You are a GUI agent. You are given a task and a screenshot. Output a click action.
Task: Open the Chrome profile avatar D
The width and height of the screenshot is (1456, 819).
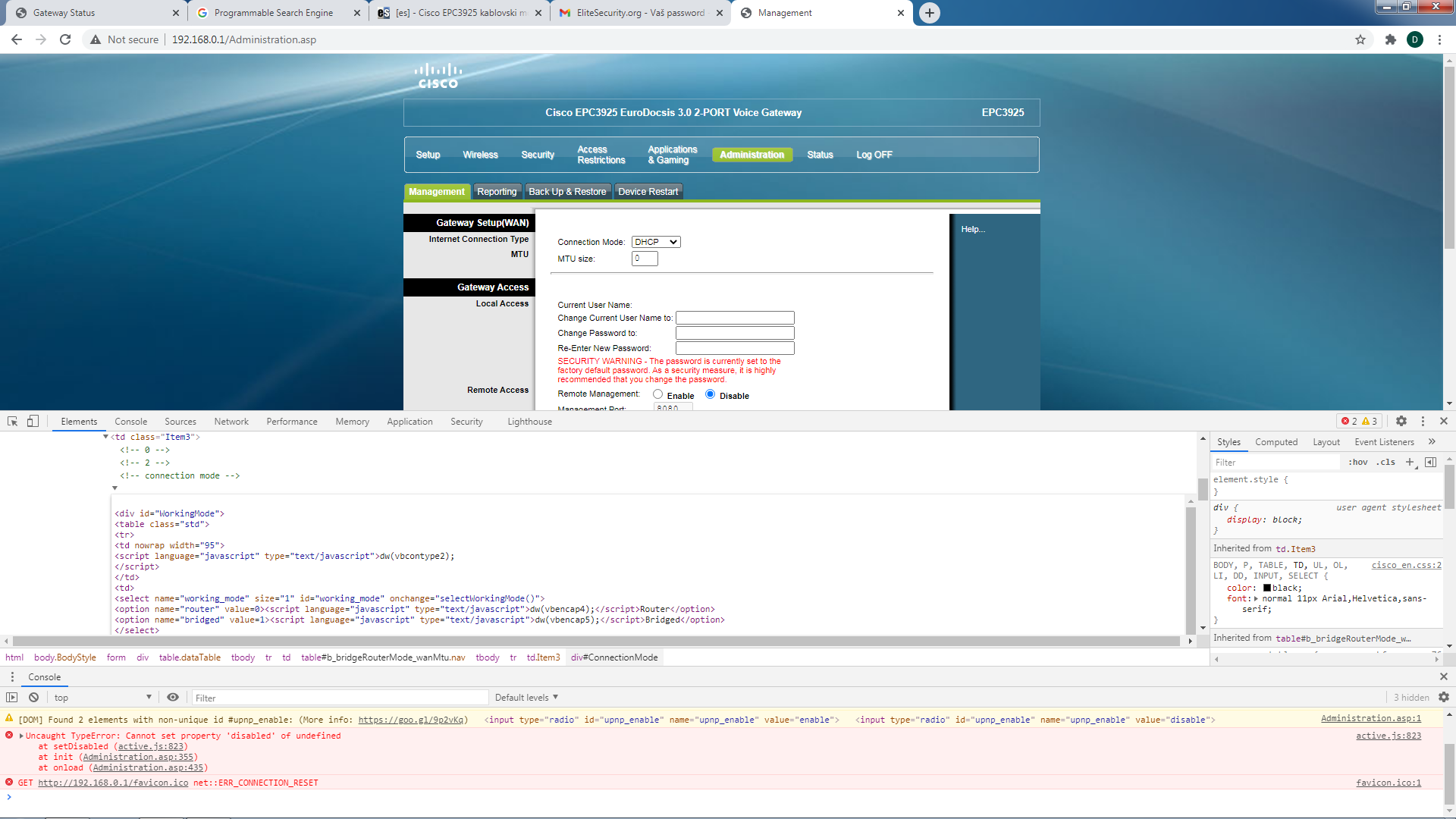pyautogui.click(x=1415, y=39)
